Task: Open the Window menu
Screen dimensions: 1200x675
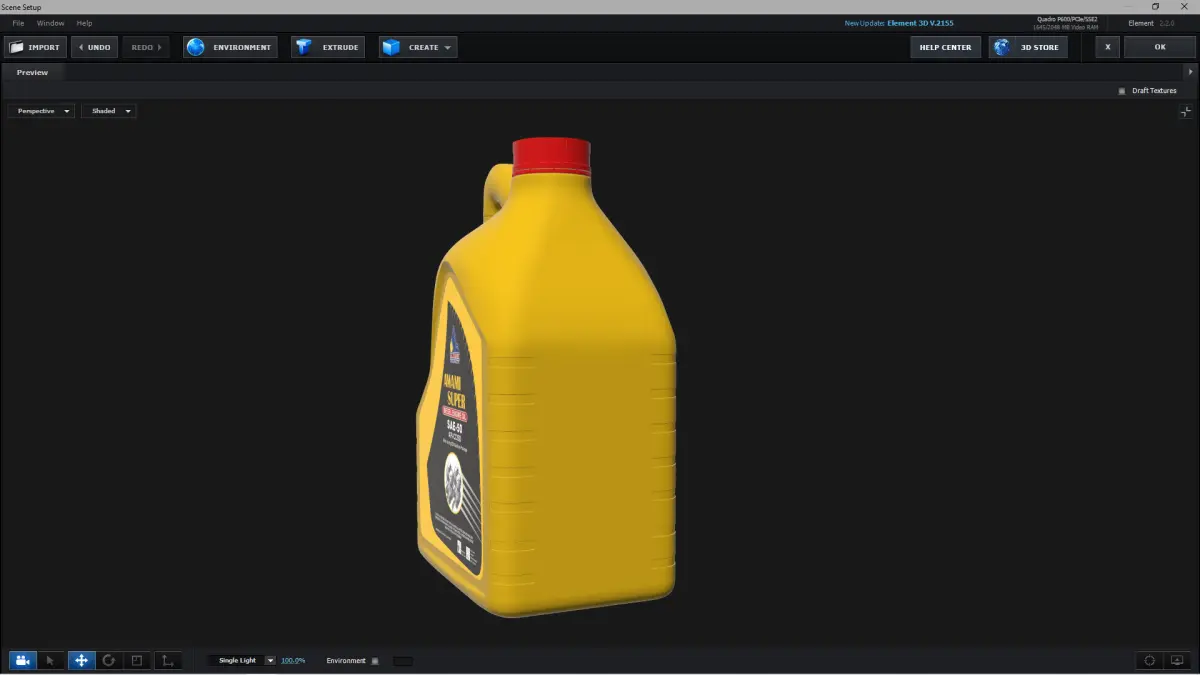Action: tap(50, 23)
